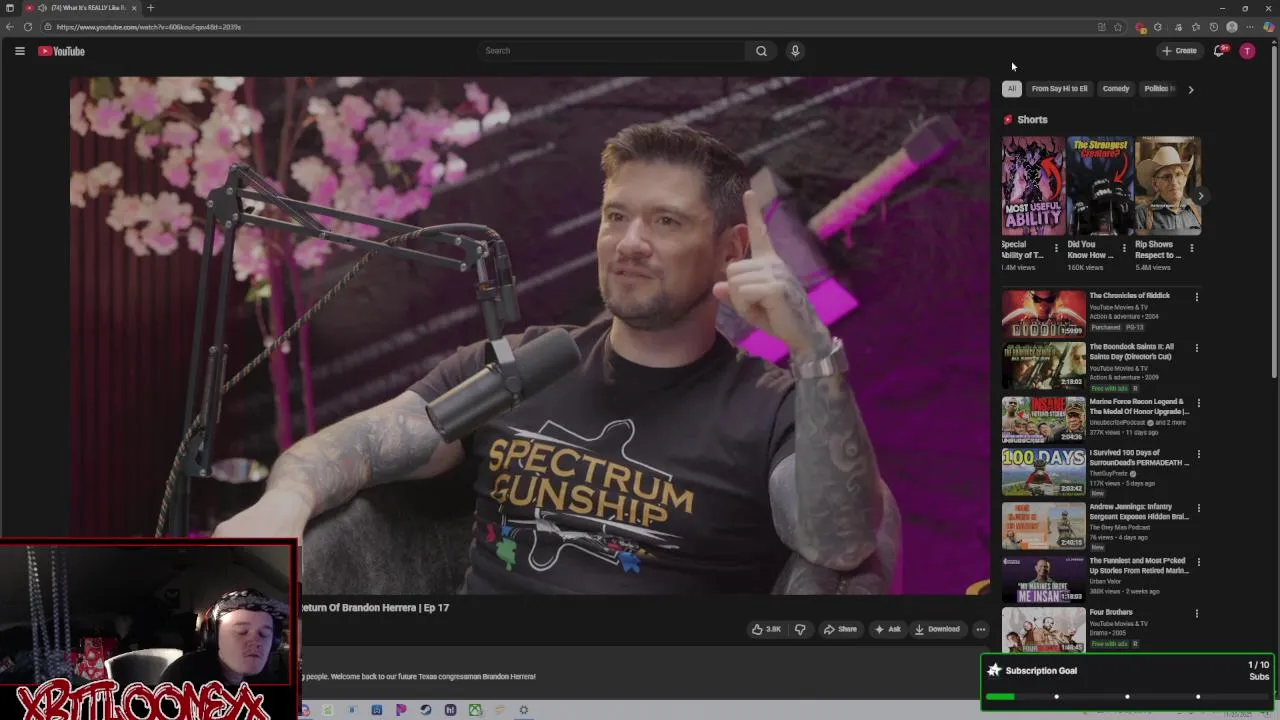1280x720 pixels.
Task: Open The Boondock Saints II title link
Action: click(1131, 351)
